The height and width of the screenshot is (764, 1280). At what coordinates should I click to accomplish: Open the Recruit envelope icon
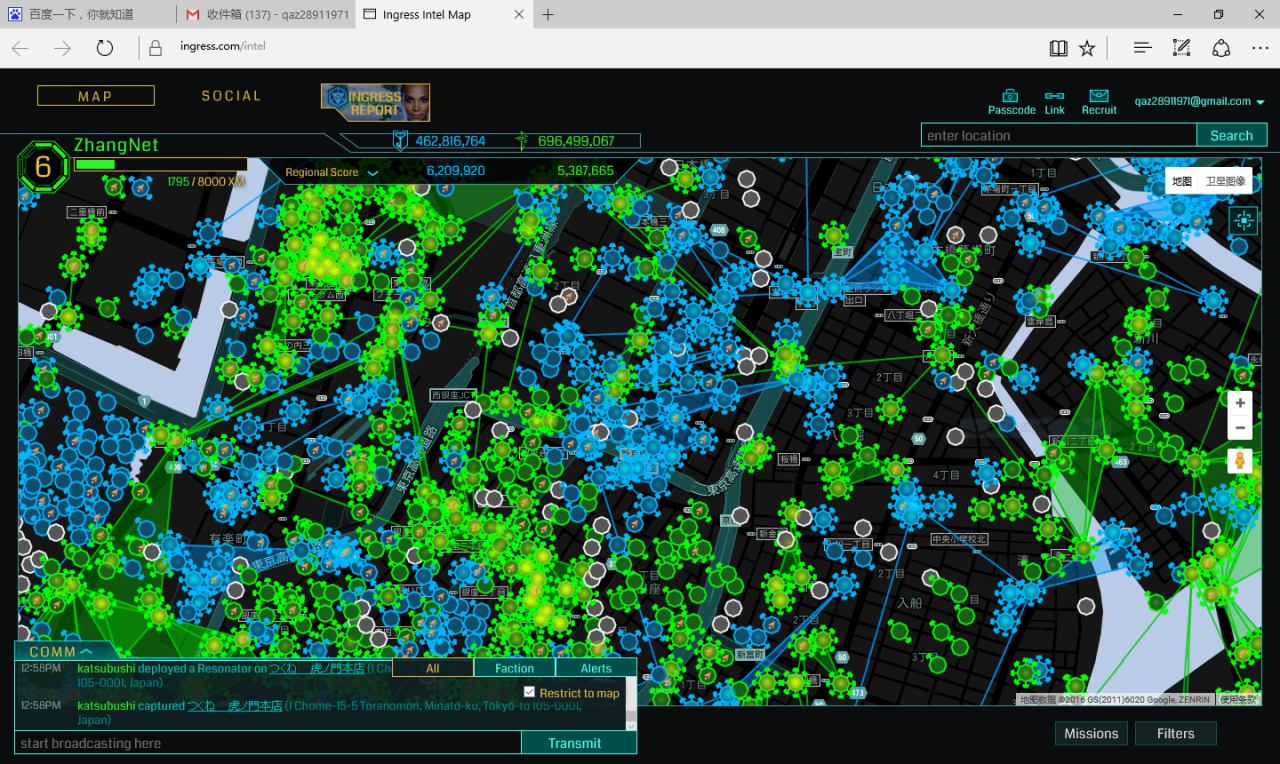pyautogui.click(x=1099, y=95)
